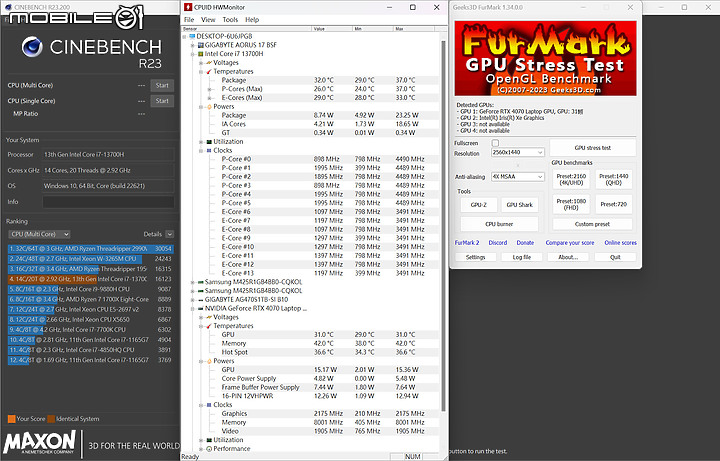The image size is (720, 461).
Task: Run the Preset:2160 (4K/UHD) benchmark
Action: coord(571,179)
